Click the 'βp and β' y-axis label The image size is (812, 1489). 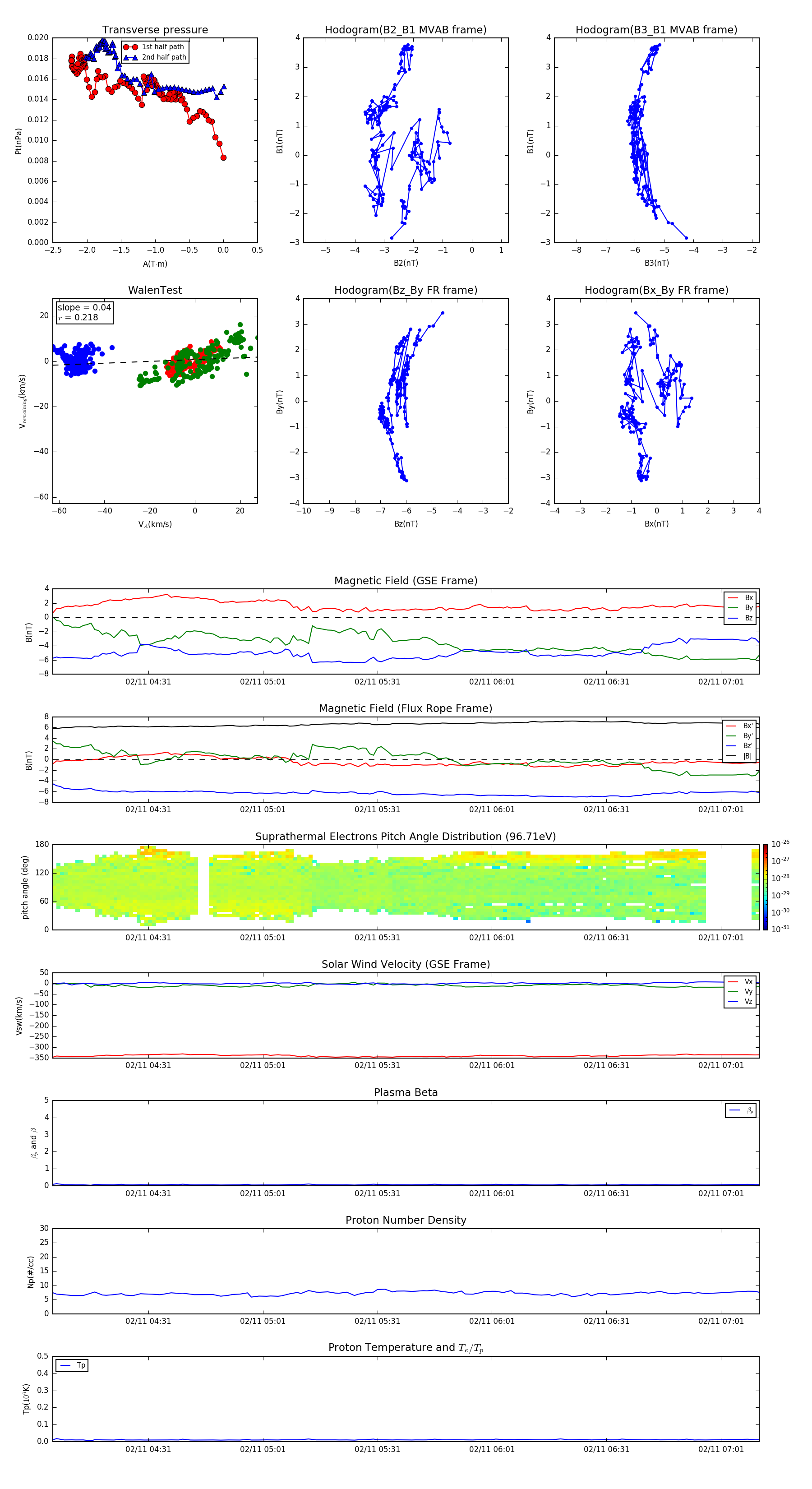click(33, 1143)
